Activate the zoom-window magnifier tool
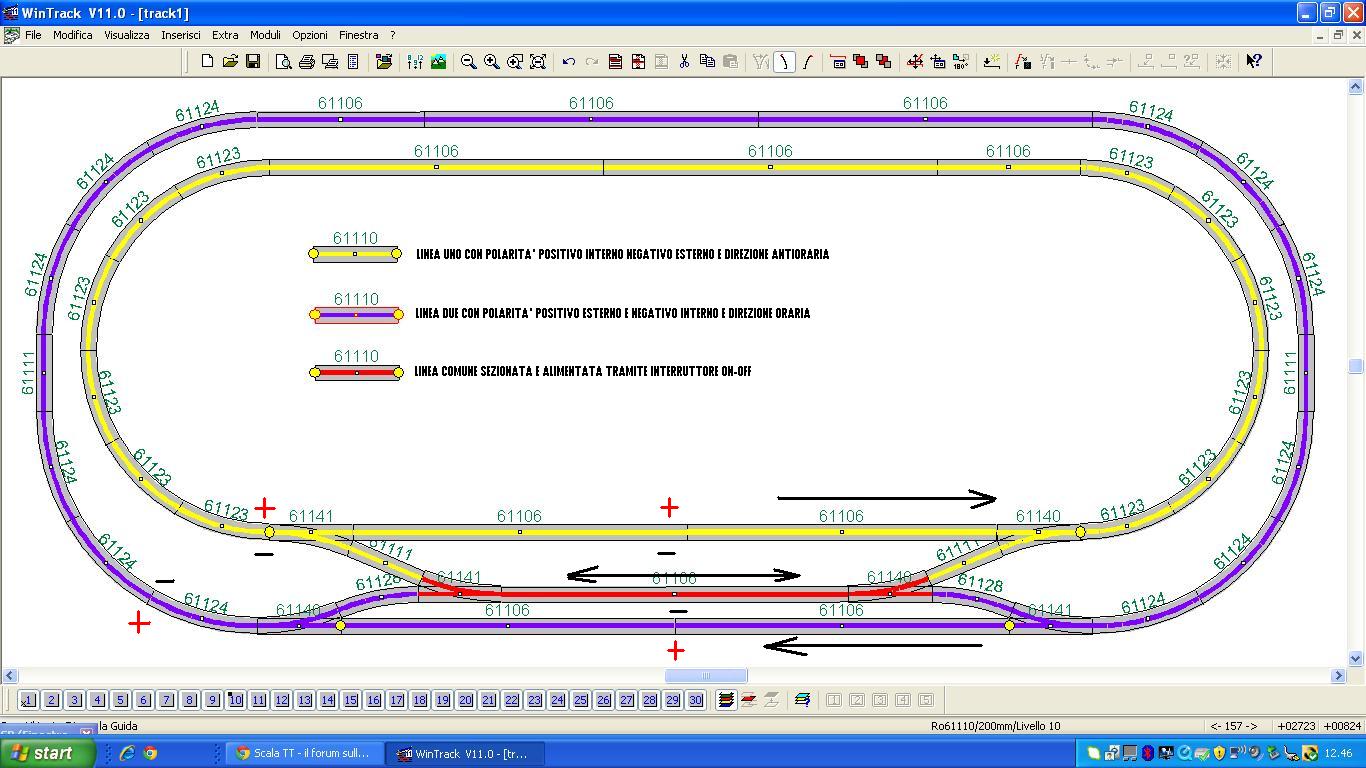Image resolution: width=1366 pixels, height=768 pixels. (x=514, y=61)
